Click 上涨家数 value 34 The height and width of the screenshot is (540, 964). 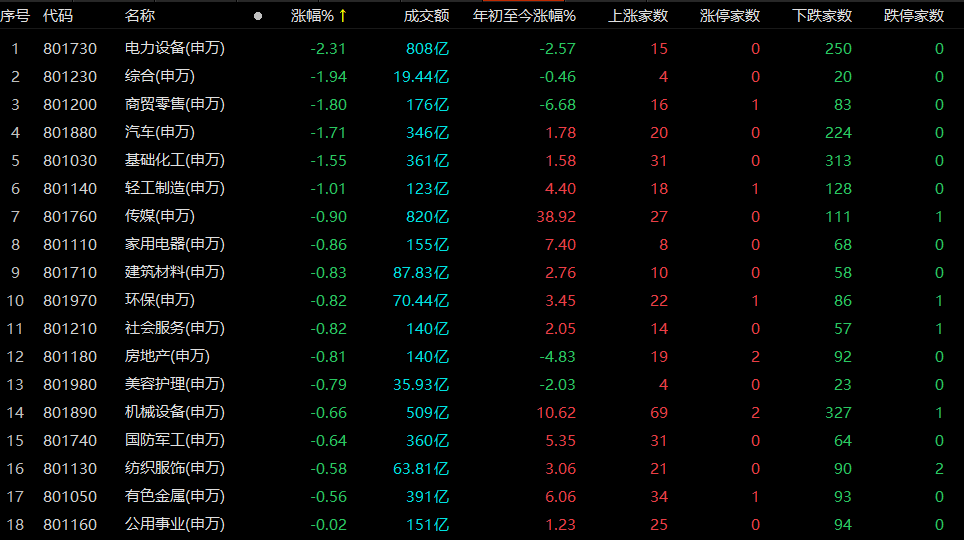pos(659,496)
